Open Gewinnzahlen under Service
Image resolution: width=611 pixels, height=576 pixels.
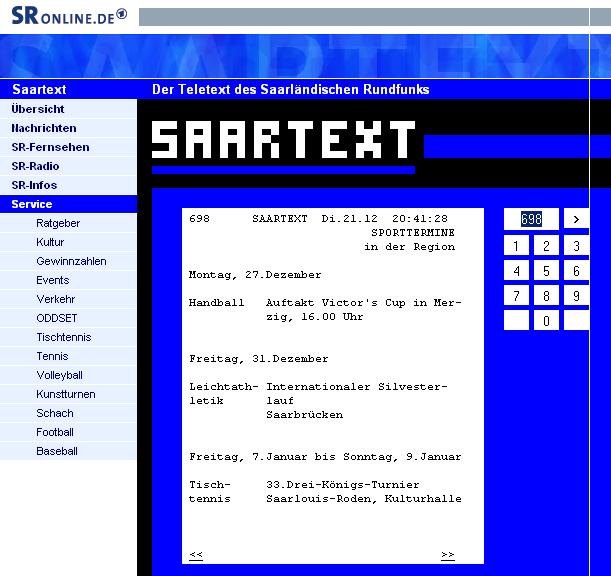click(x=71, y=261)
